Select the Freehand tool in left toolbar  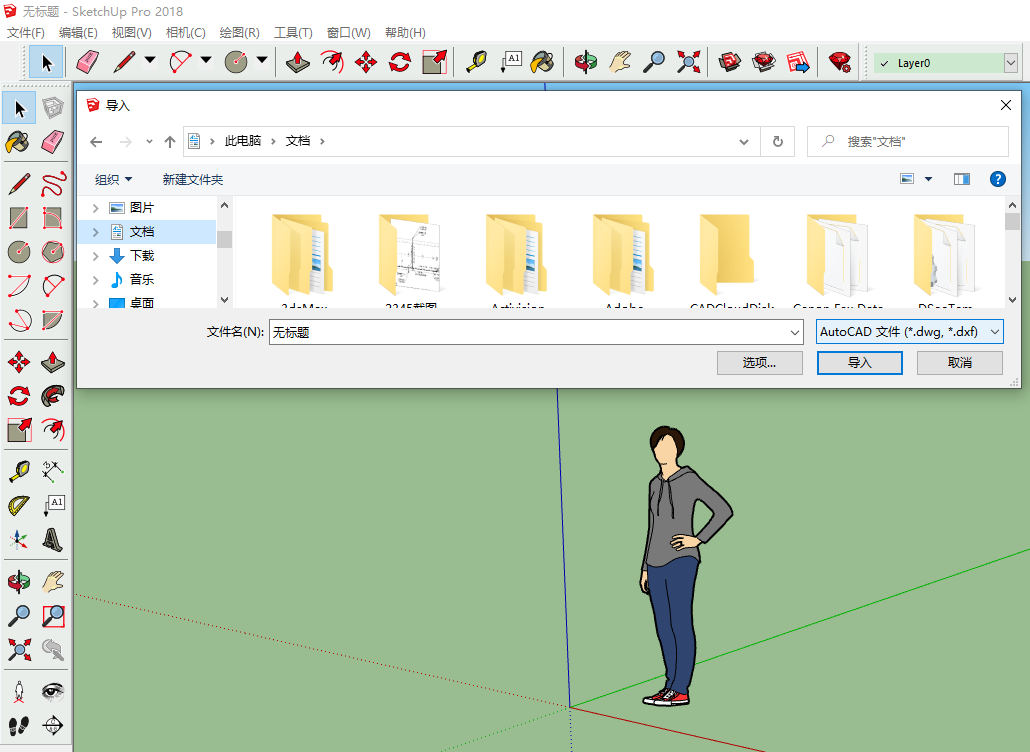pyautogui.click(x=53, y=183)
